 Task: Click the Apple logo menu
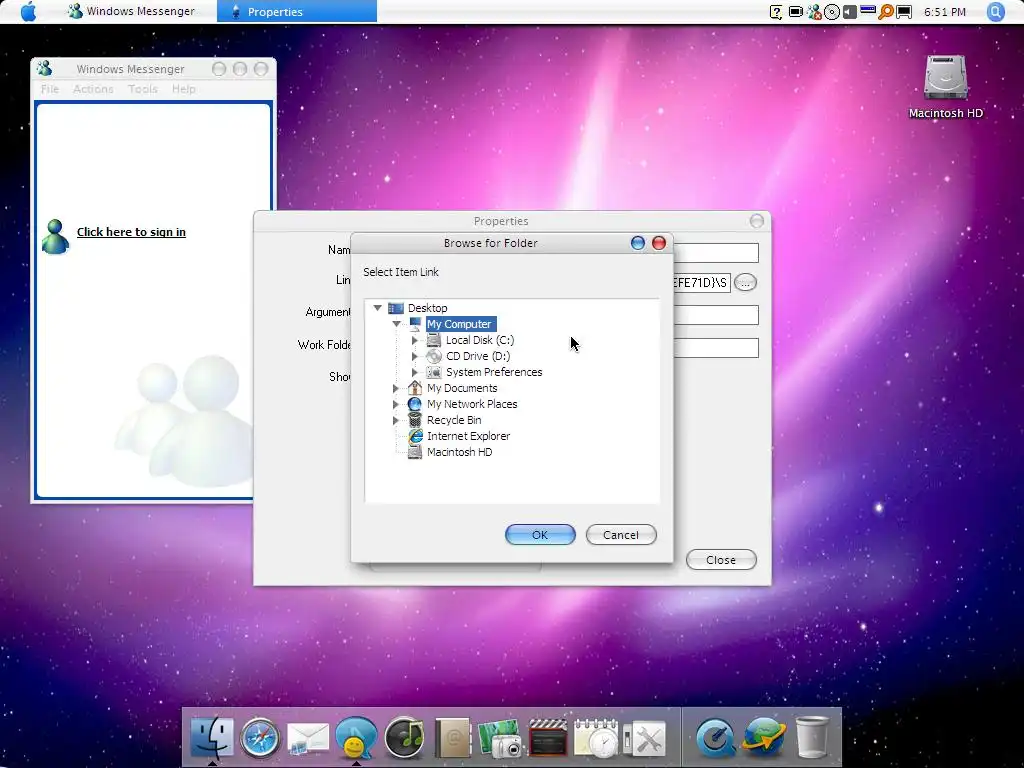click(x=28, y=11)
